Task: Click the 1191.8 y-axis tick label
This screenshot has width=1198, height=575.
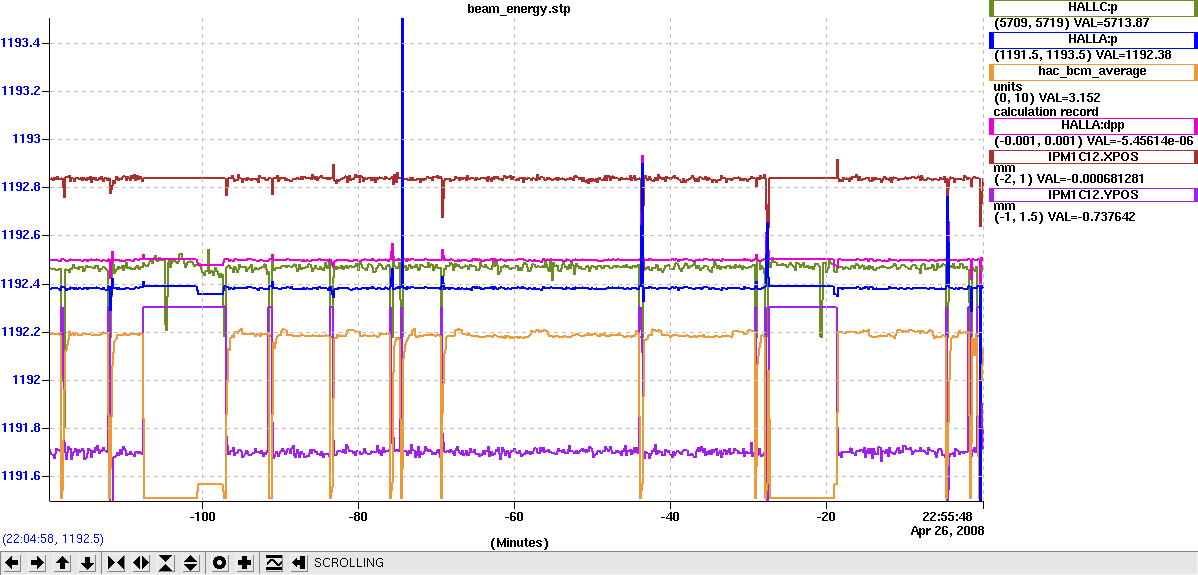Action: [x=21, y=428]
